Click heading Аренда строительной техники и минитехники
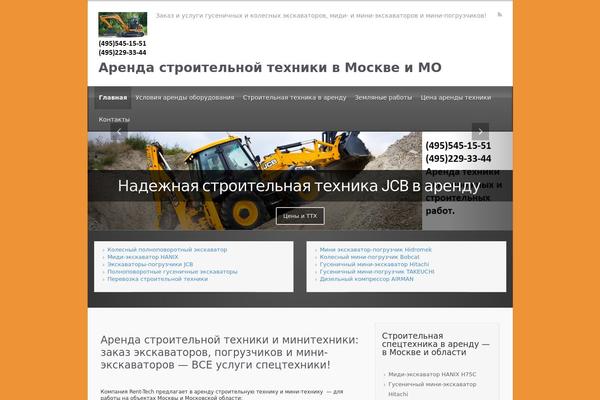600x400 pixels. pos(230,352)
